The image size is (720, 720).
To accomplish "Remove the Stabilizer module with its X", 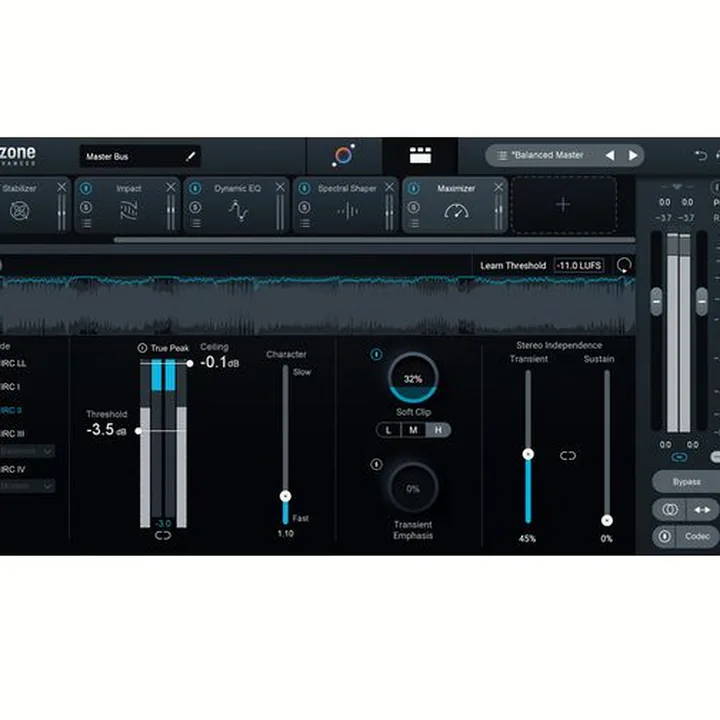I will pos(62,187).
